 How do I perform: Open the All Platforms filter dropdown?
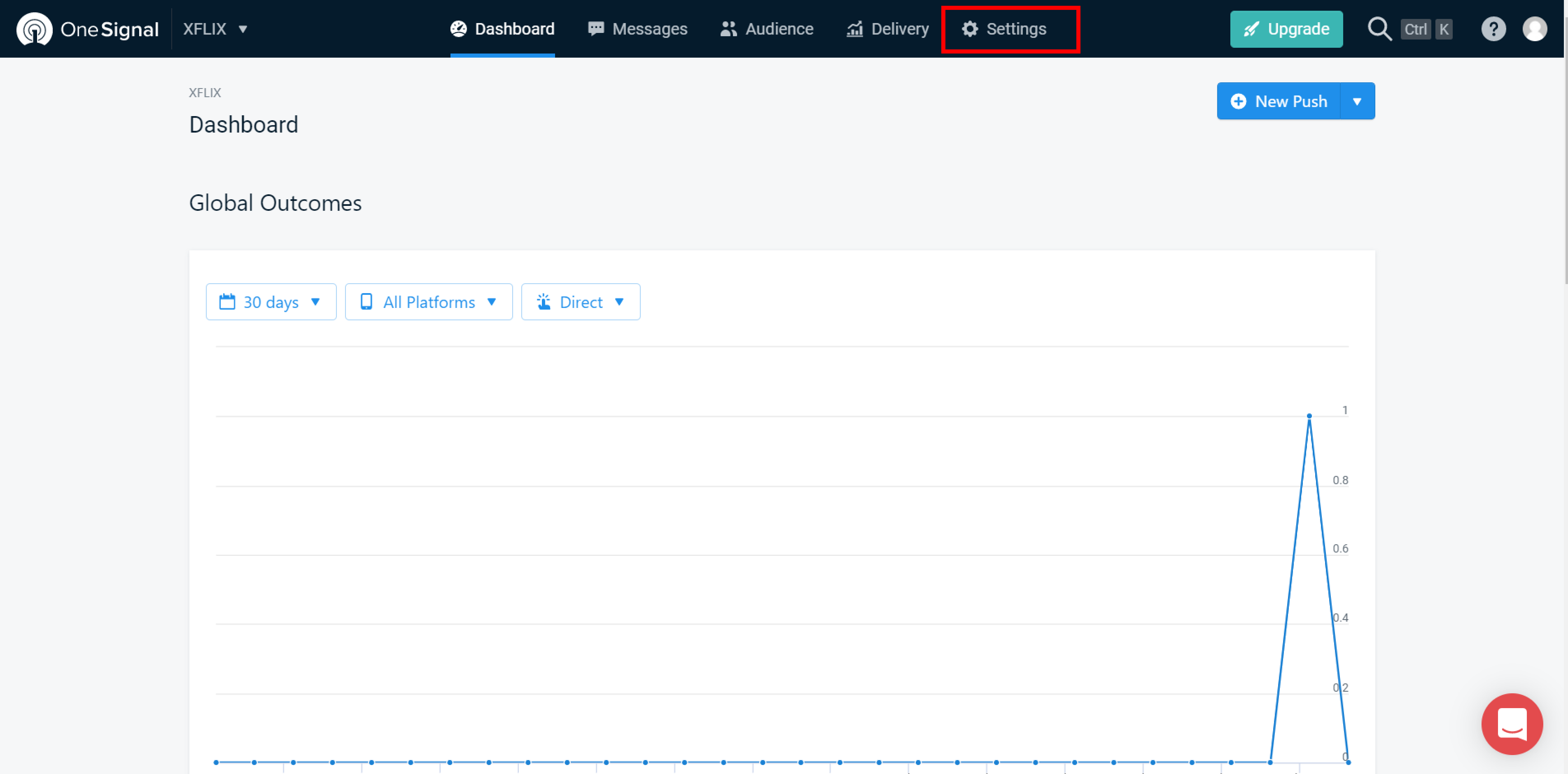[x=429, y=302]
